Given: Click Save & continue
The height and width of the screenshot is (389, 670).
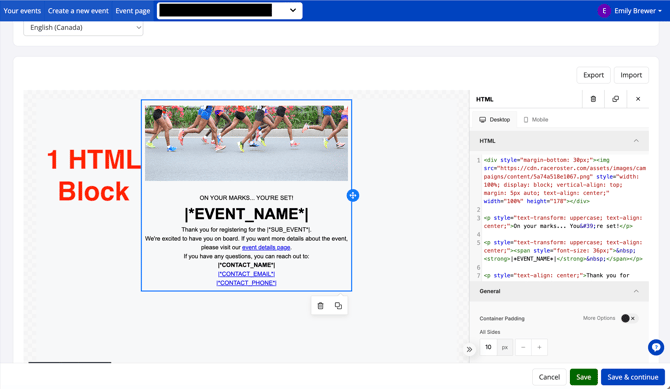Looking at the screenshot, I should pyautogui.click(x=633, y=377).
